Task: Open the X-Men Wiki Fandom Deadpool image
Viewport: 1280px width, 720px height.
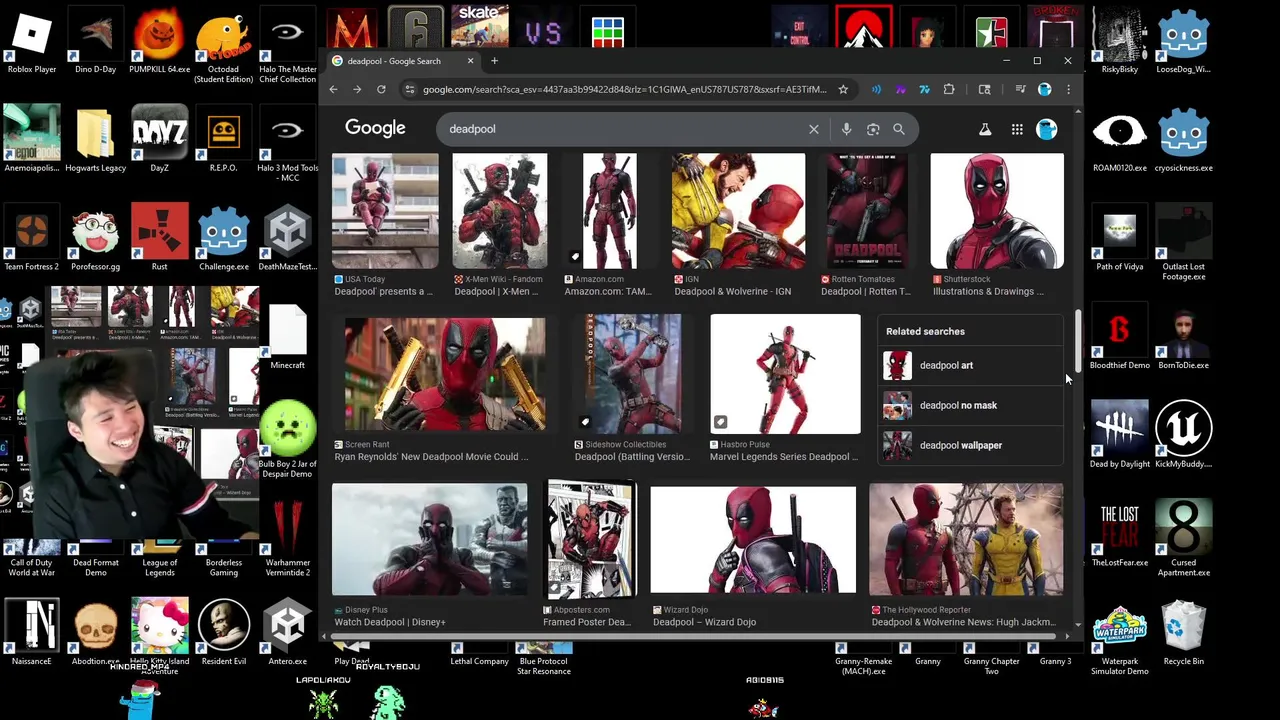Action: 500,211
